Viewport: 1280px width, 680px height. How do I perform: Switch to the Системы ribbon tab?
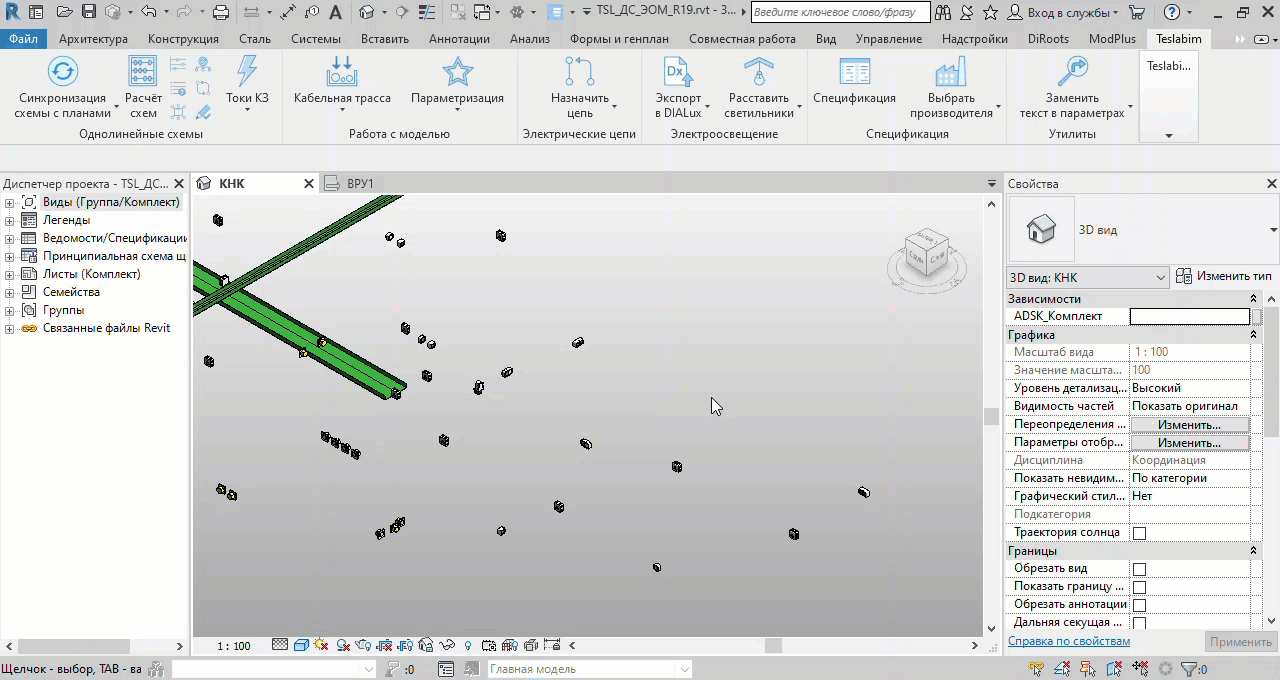coord(315,39)
